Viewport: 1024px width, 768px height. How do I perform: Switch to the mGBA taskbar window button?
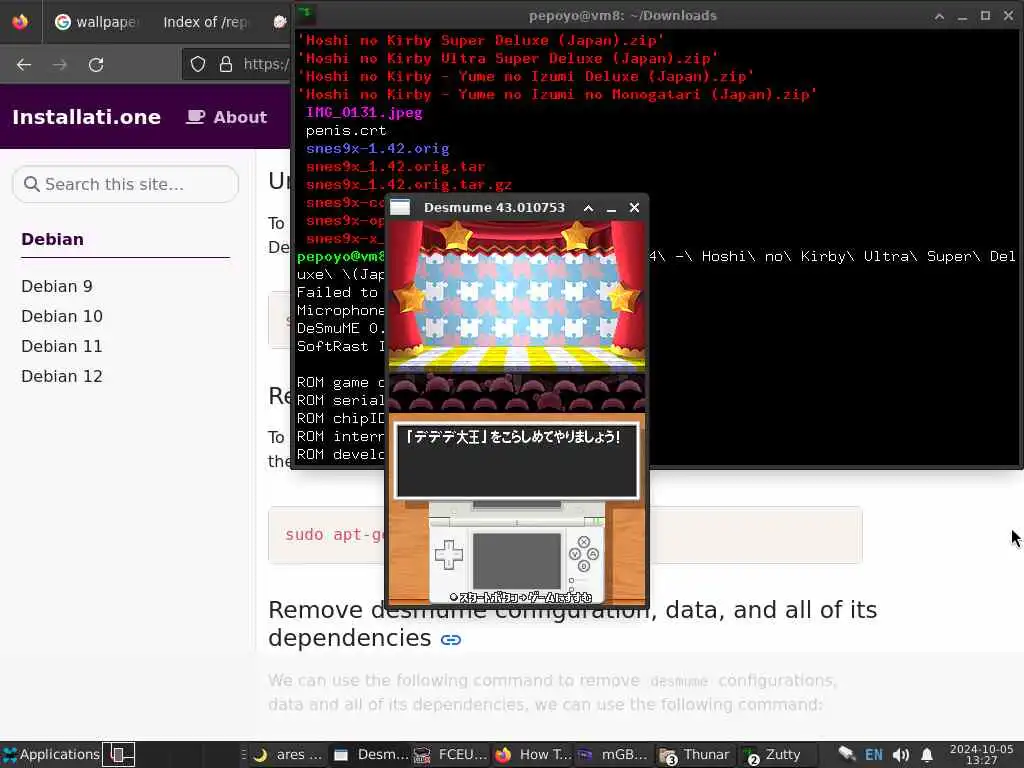pyautogui.click(x=613, y=754)
